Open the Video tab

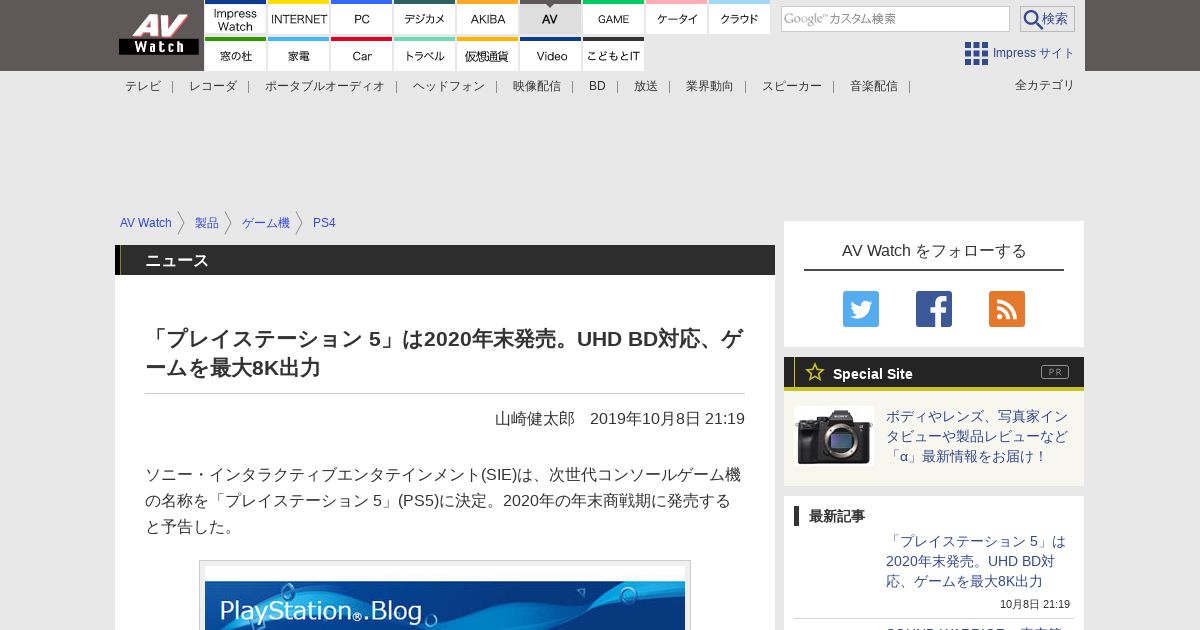tap(550, 55)
